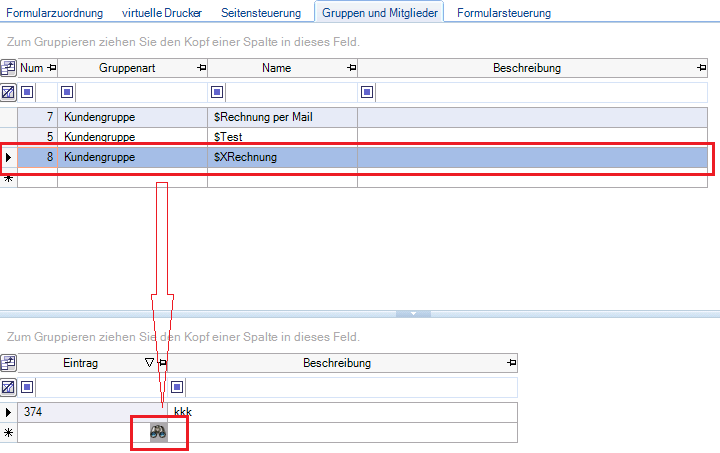
Task: Pin the Name column in upper grid
Action: pyautogui.click(x=351, y=68)
